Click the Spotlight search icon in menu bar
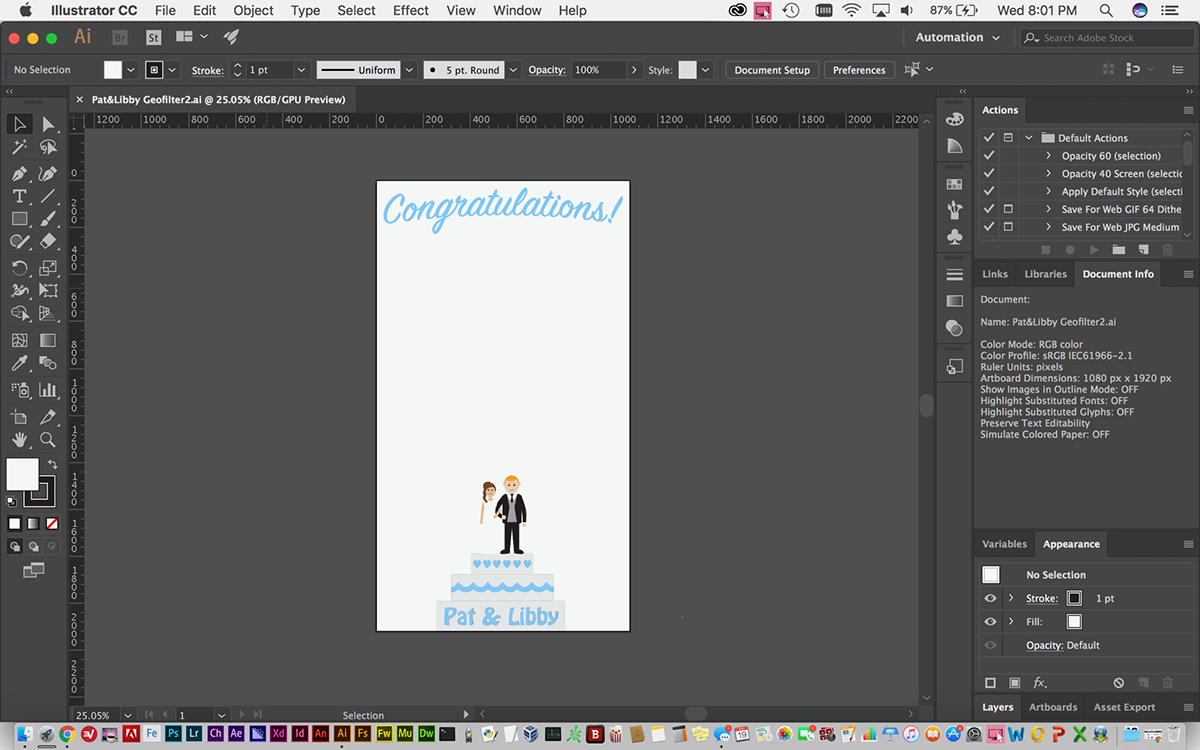The height and width of the screenshot is (750, 1200). [1106, 10]
